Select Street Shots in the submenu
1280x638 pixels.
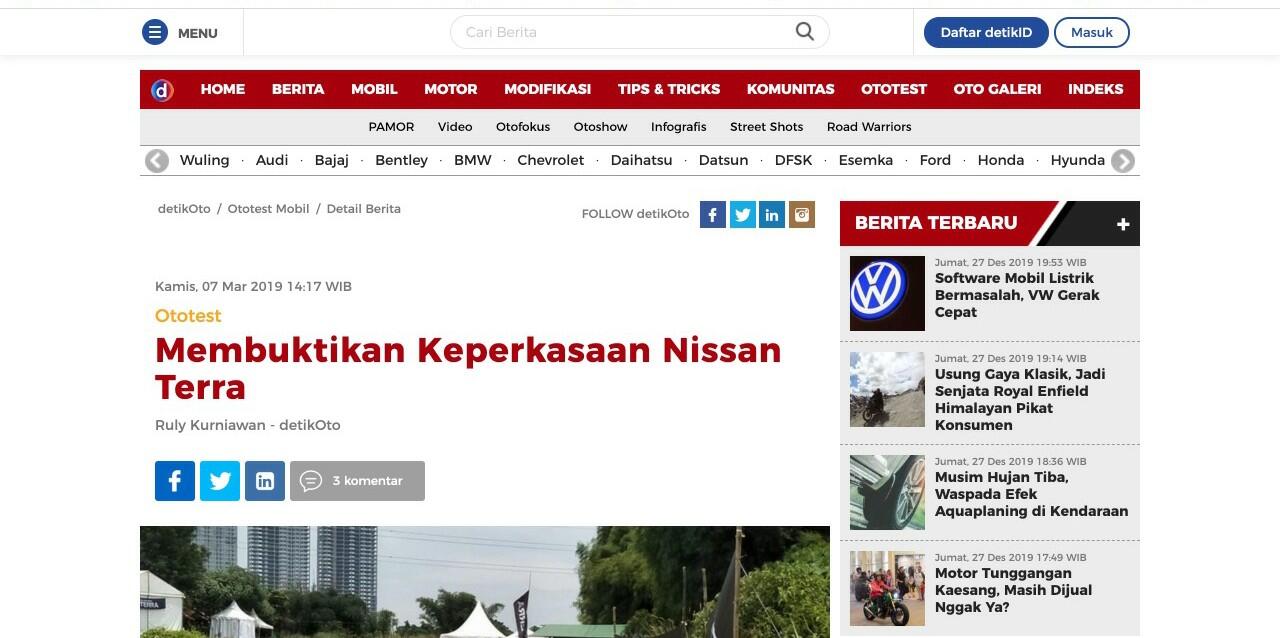(x=766, y=127)
